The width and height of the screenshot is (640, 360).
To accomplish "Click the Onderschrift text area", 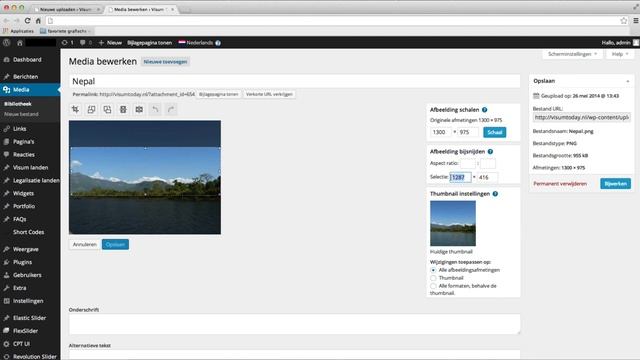I will coord(294,324).
